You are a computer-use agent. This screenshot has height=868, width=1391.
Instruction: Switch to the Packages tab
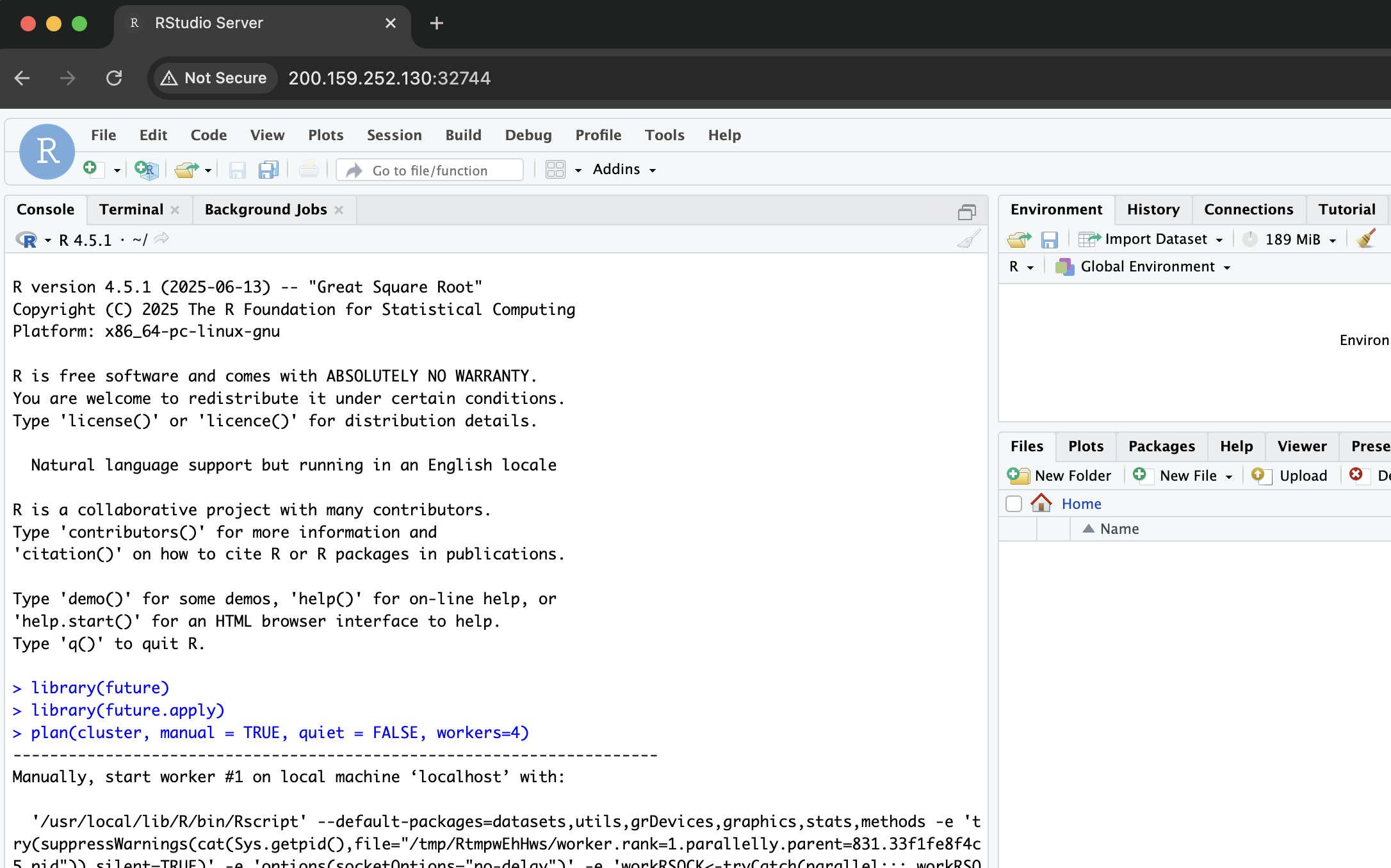click(1161, 446)
